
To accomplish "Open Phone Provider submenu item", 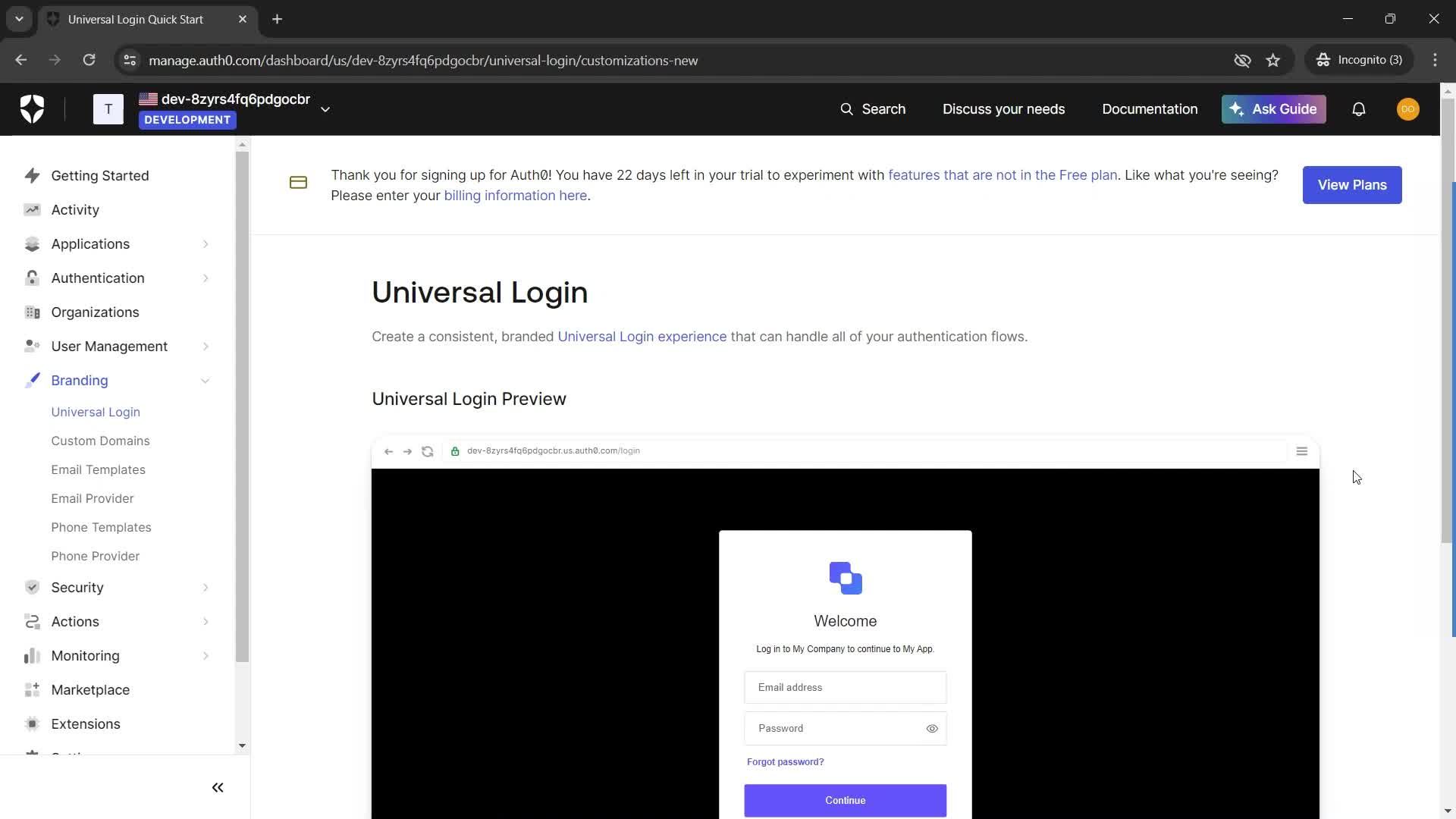I will coord(96,557).
